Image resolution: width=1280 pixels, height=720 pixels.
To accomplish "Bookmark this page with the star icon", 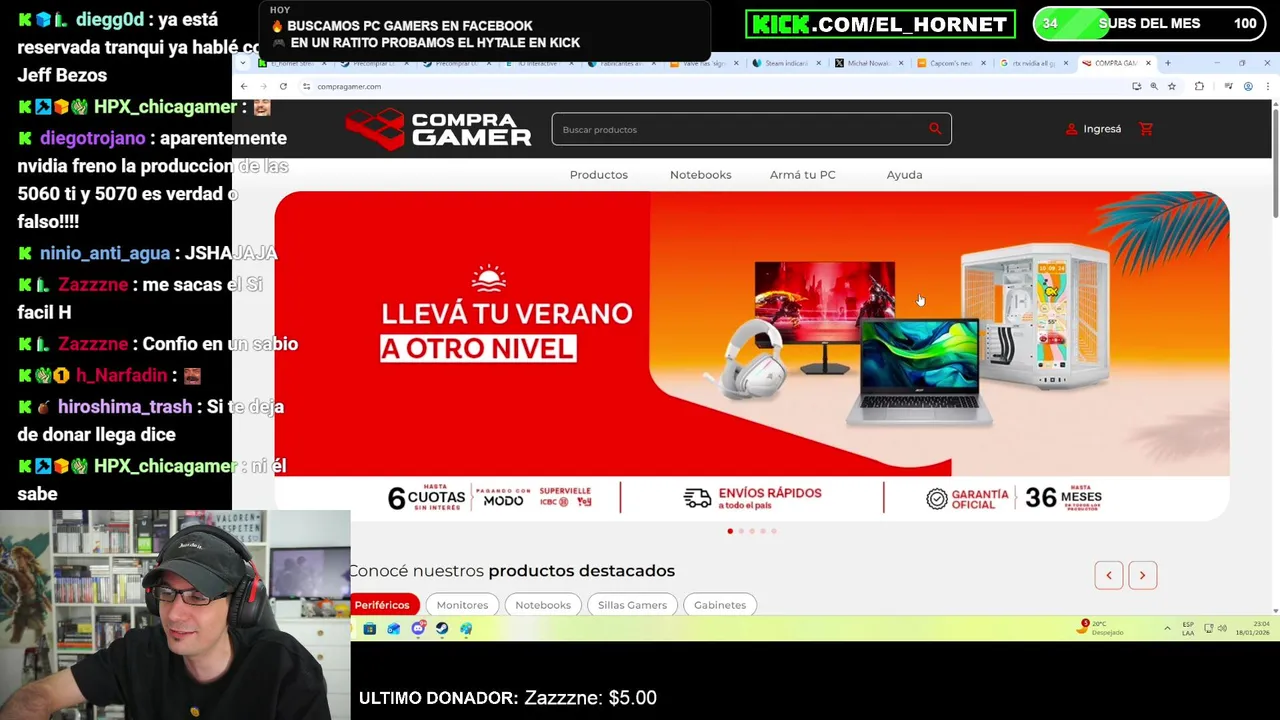I will pos(1172,87).
